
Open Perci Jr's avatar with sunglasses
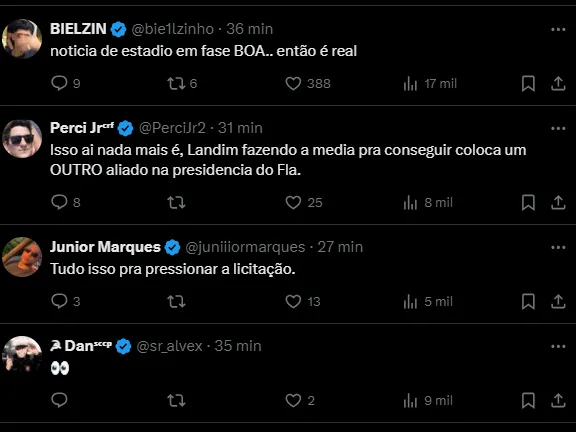tap(22, 139)
